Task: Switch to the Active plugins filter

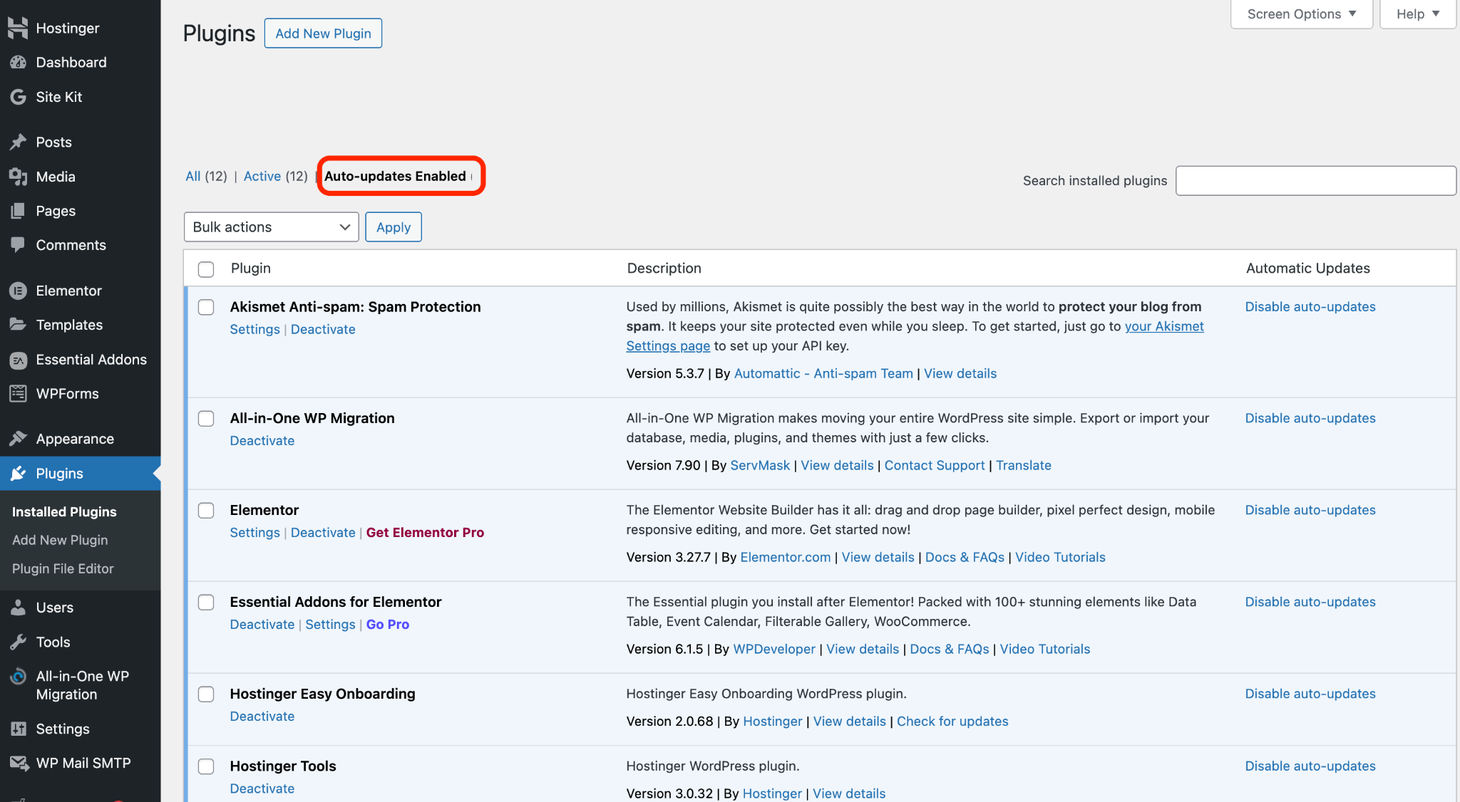Action: coord(264,175)
